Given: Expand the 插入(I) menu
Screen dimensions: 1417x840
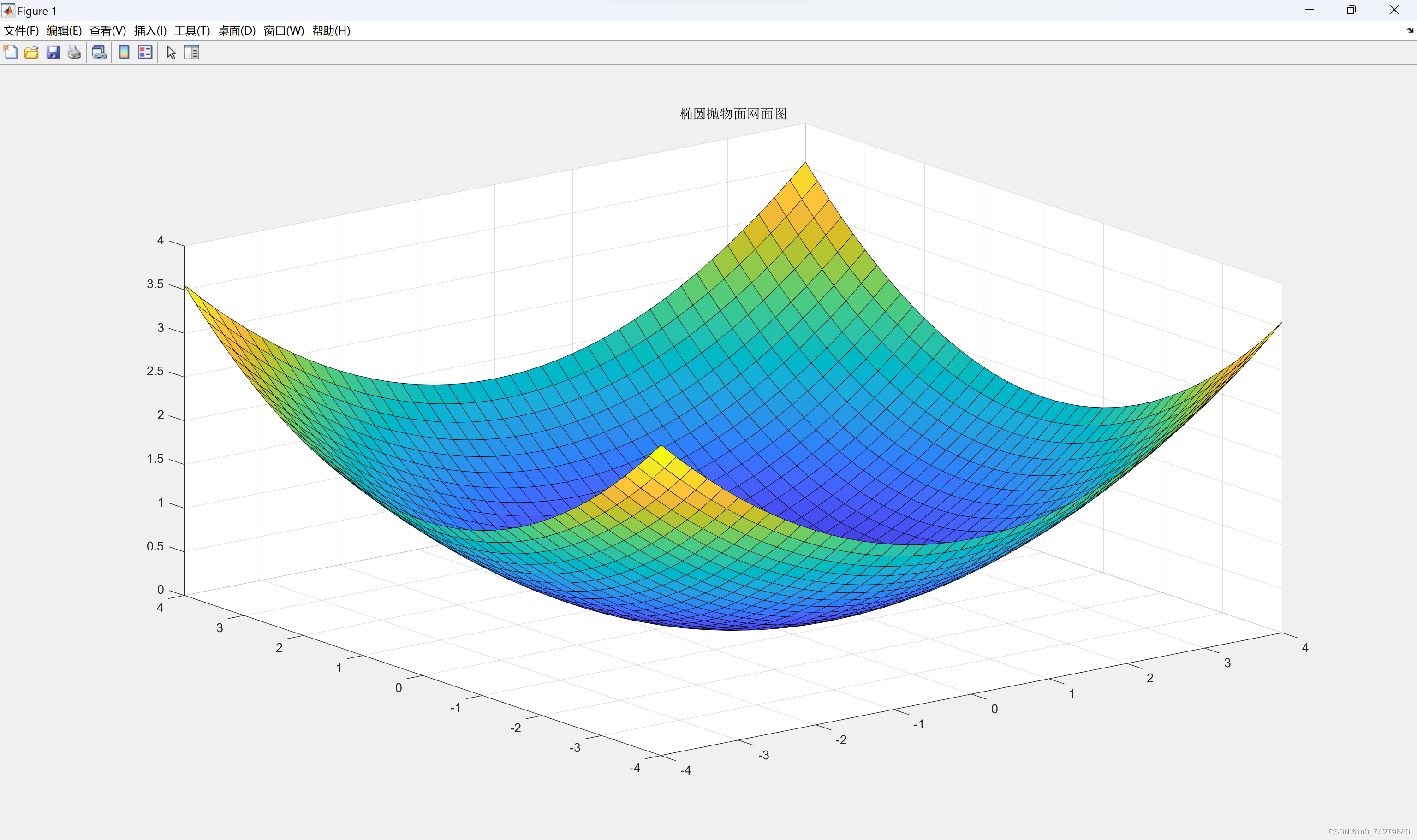Looking at the screenshot, I should click(150, 30).
